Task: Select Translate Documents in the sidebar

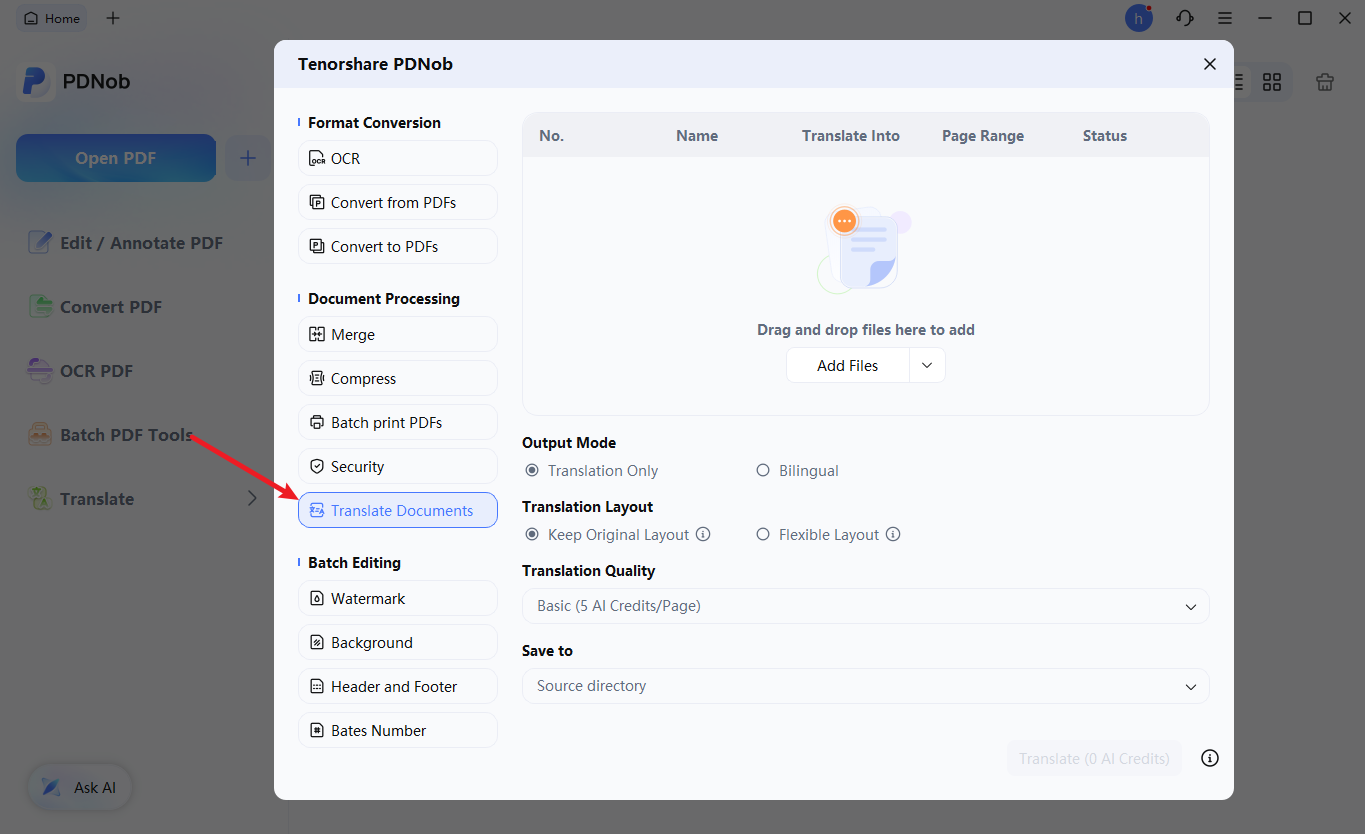Action: (x=398, y=510)
